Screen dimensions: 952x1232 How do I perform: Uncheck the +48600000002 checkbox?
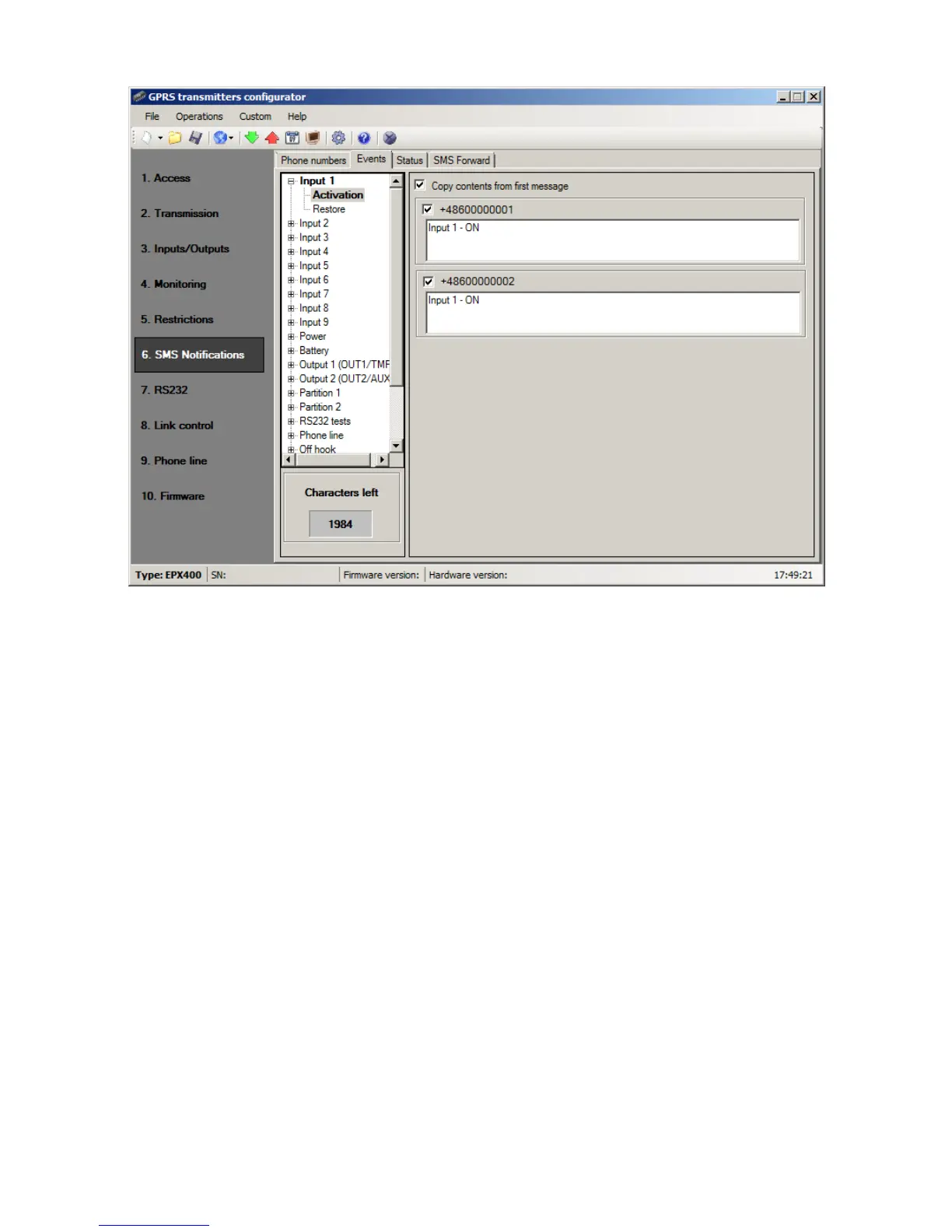click(x=428, y=282)
